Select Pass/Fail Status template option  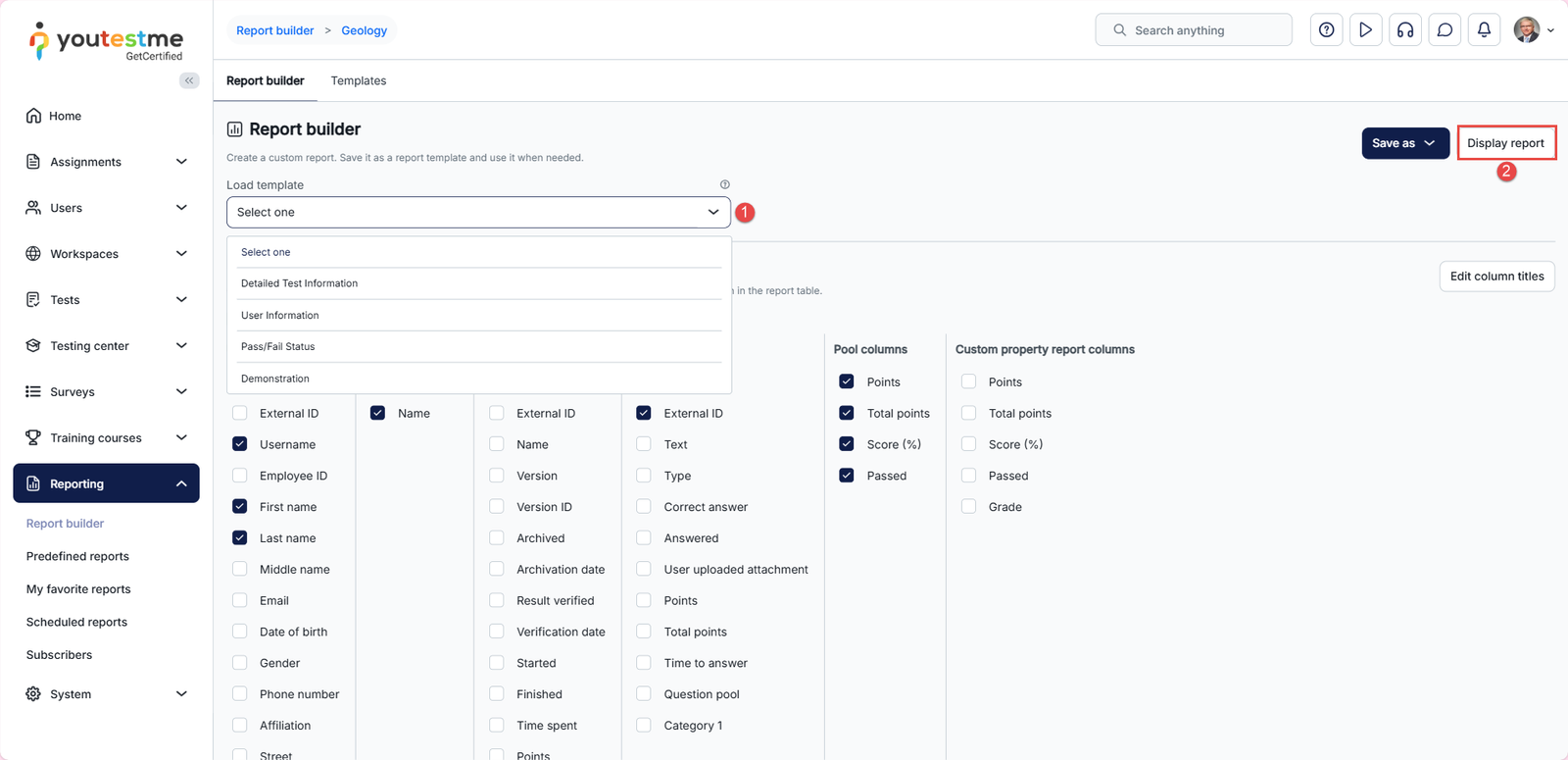(278, 346)
